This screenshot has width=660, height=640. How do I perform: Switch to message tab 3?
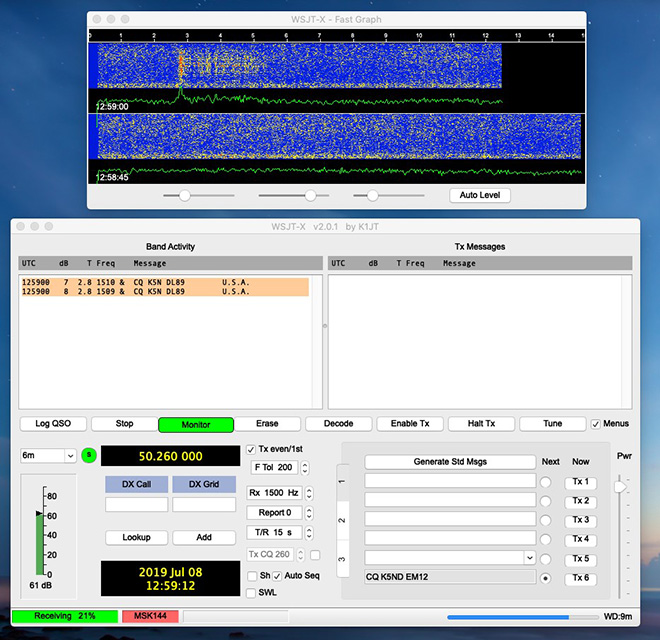342,559
